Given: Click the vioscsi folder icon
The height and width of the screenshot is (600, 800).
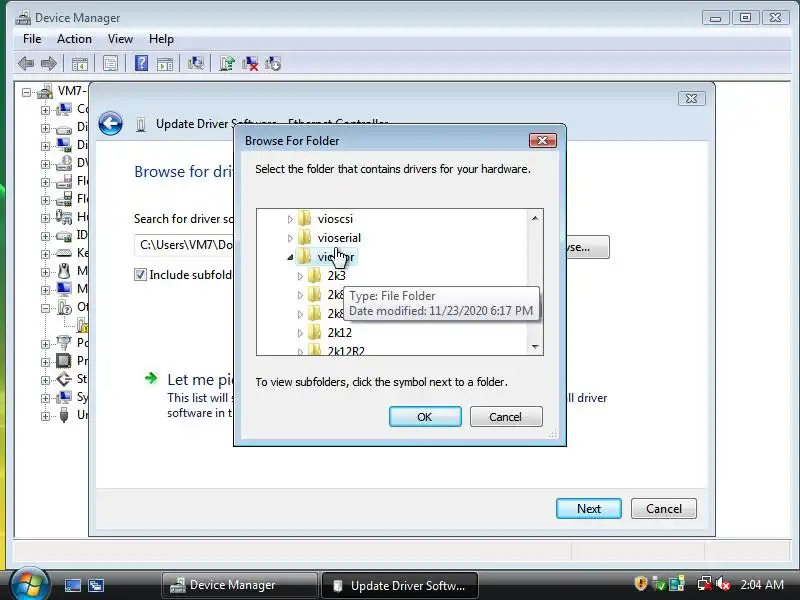Looking at the screenshot, I should pyautogui.click(x=305, y=218).
